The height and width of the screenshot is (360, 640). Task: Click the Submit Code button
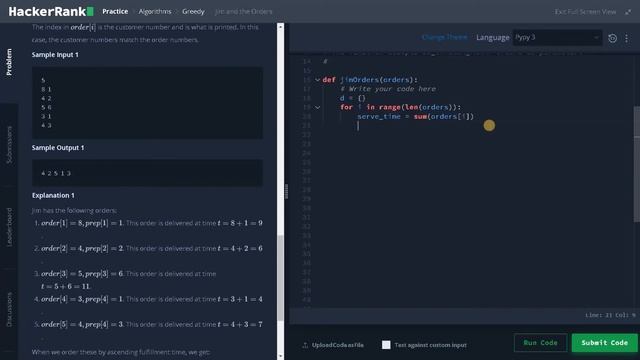click(604, 343)
